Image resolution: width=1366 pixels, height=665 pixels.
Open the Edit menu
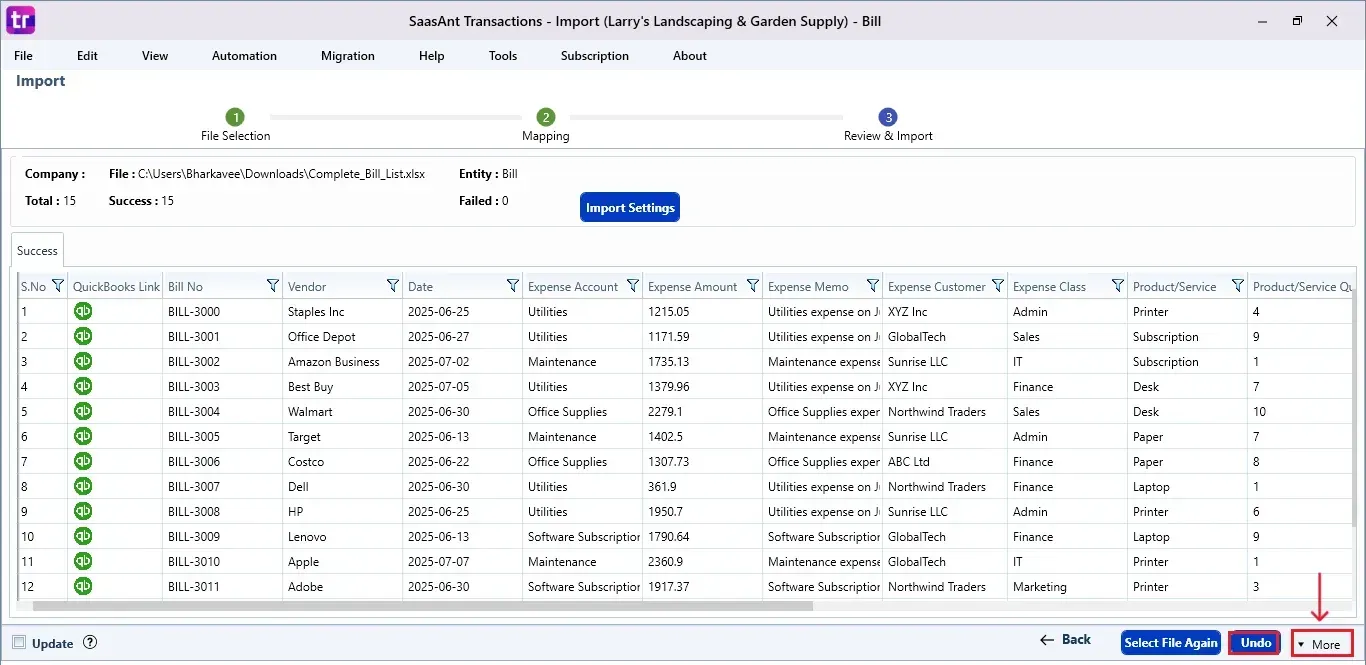pos(87,56)
